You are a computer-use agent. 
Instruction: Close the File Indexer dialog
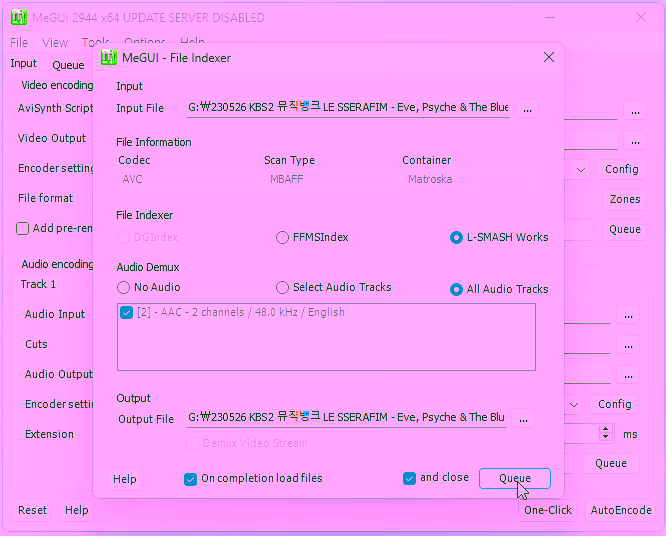coord(549,57)
